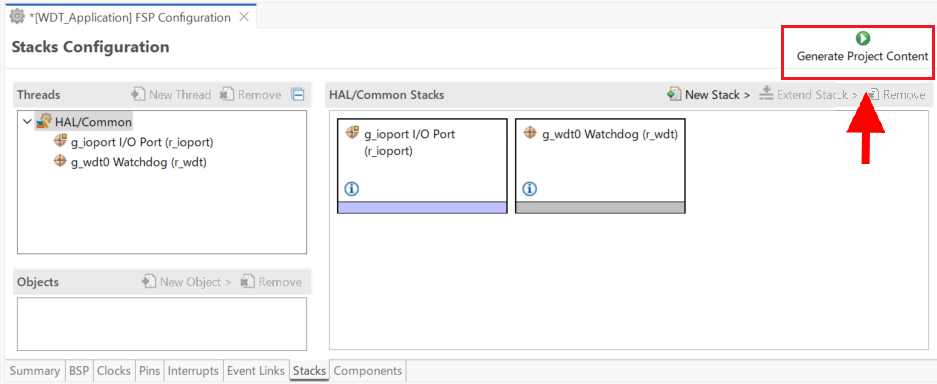Click the info icon on g_wdt0 block
Viewport: 937px width, 384px height.
click(529, 189)
